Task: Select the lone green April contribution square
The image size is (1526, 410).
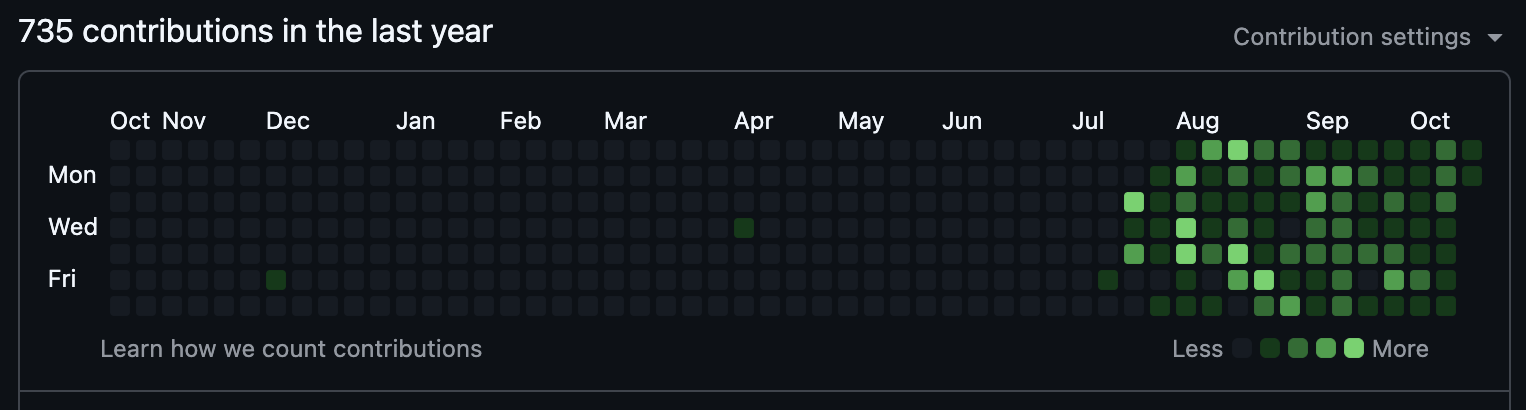Action: click(x=744, y=227)
